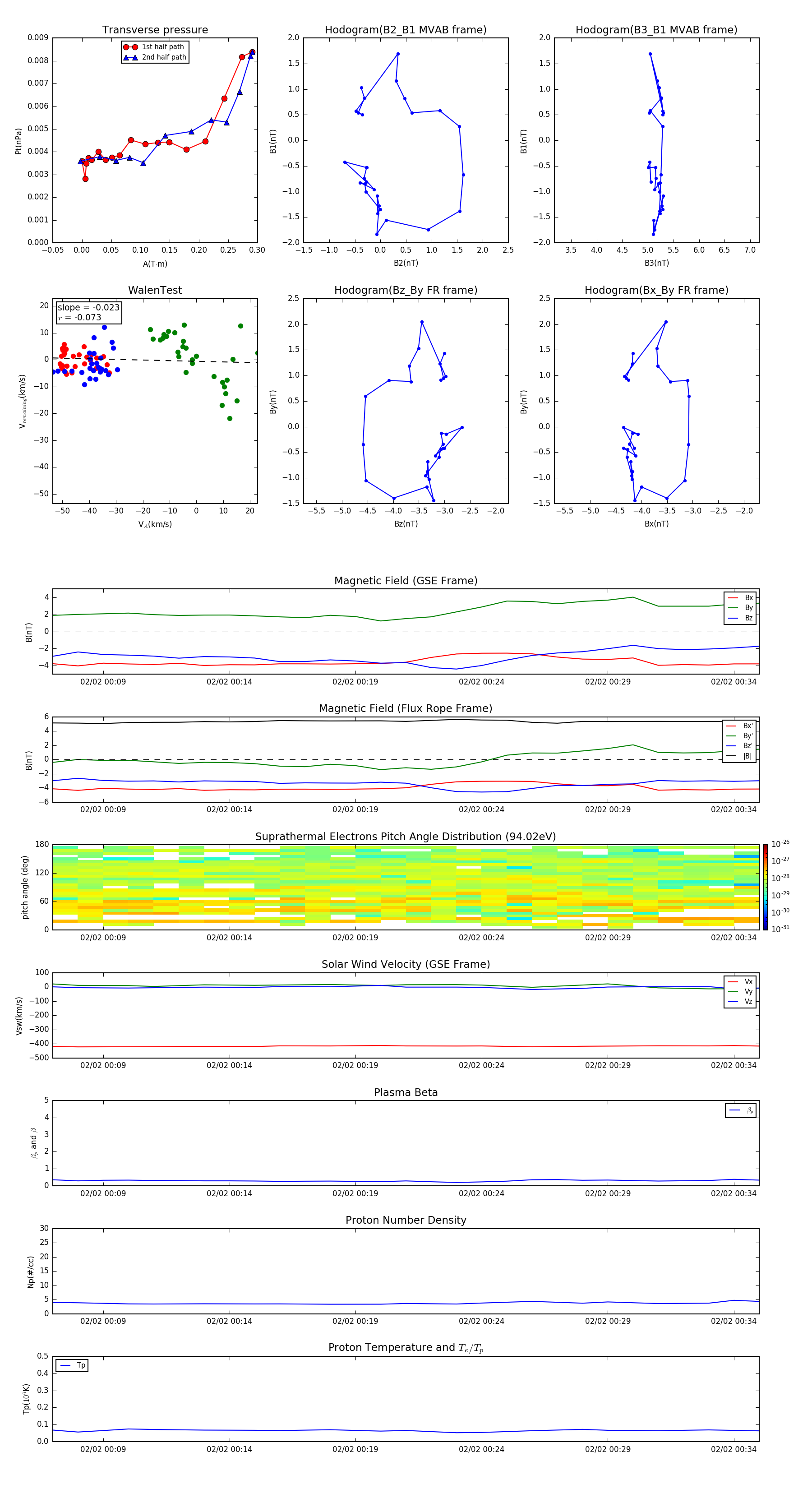Select the 'pitch angle (deg)' axis label

(25, 887)
